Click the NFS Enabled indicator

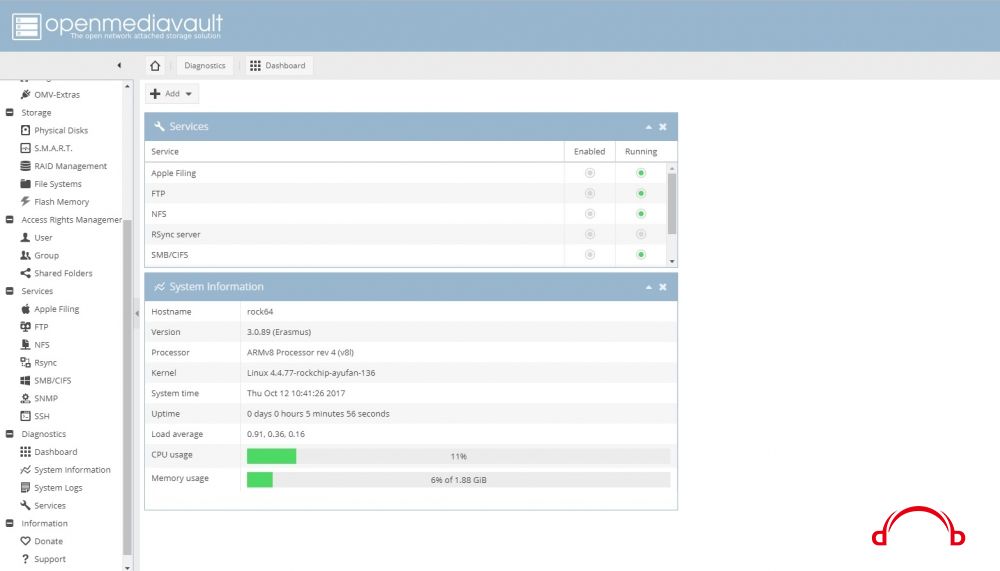click(590, 214)
